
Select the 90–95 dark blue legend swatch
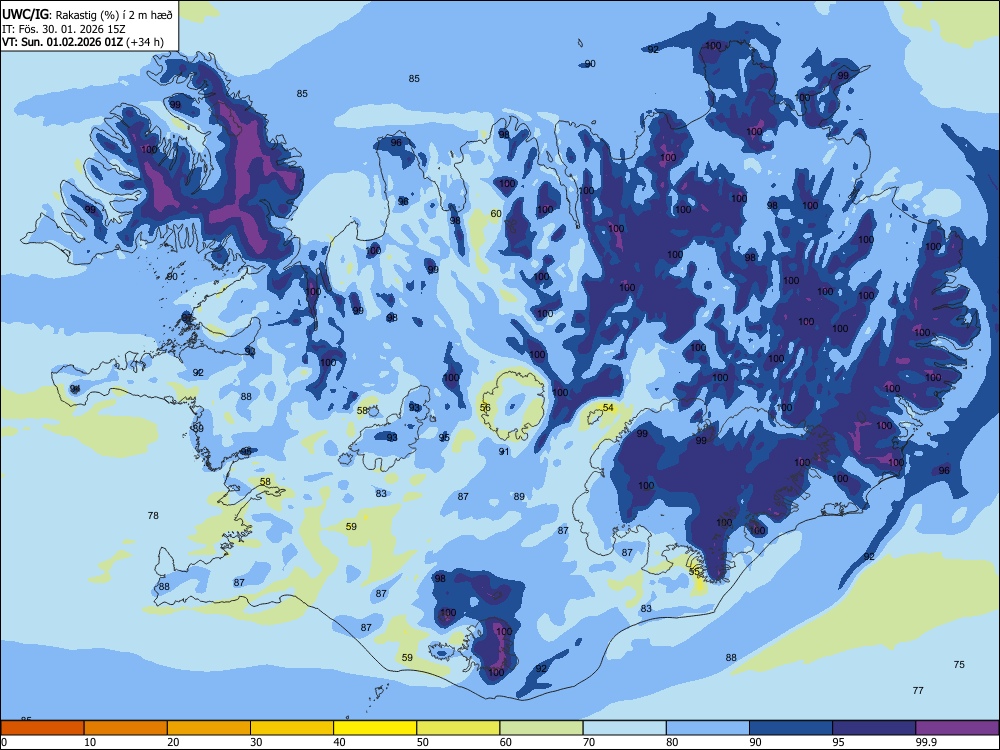point(791,728)
